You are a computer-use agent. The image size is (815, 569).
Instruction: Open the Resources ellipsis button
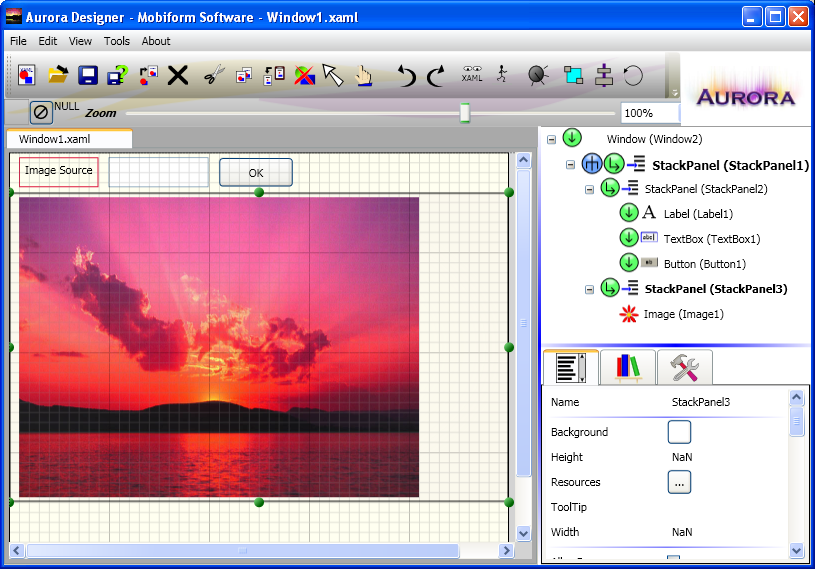679,482
